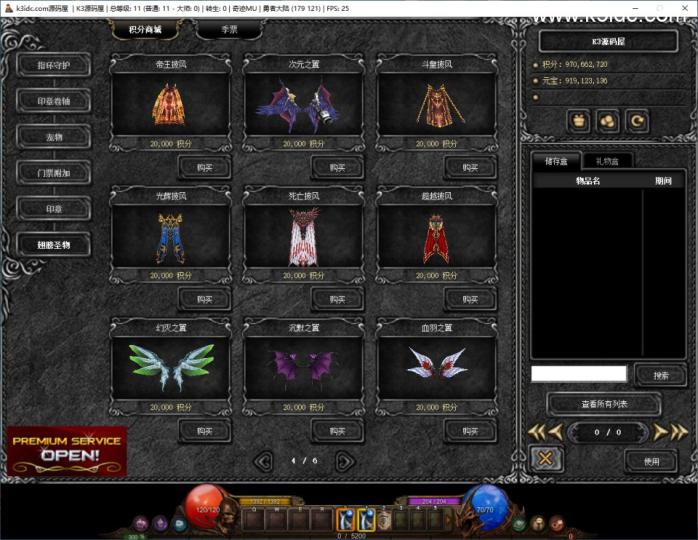
Task: Click the 查看所有列表 view all button
Action: 604,404
